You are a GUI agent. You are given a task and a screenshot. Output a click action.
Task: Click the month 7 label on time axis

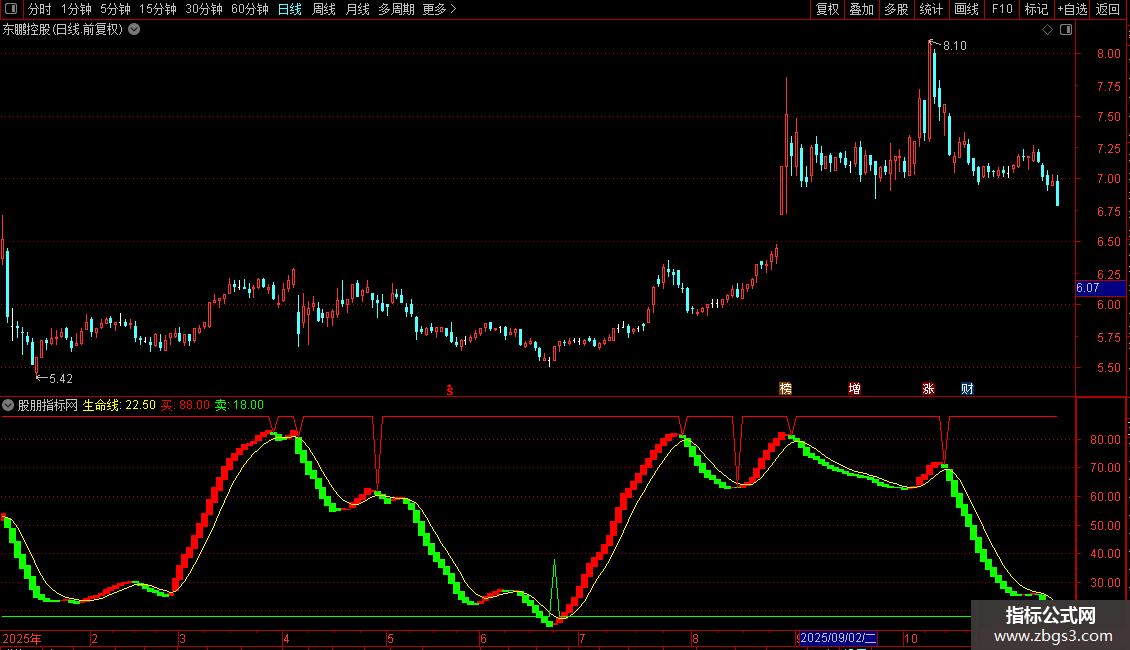582,638
